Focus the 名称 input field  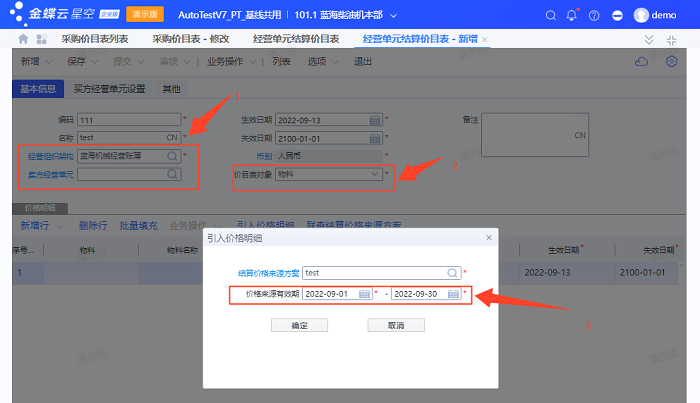click(x=129, y=137)
